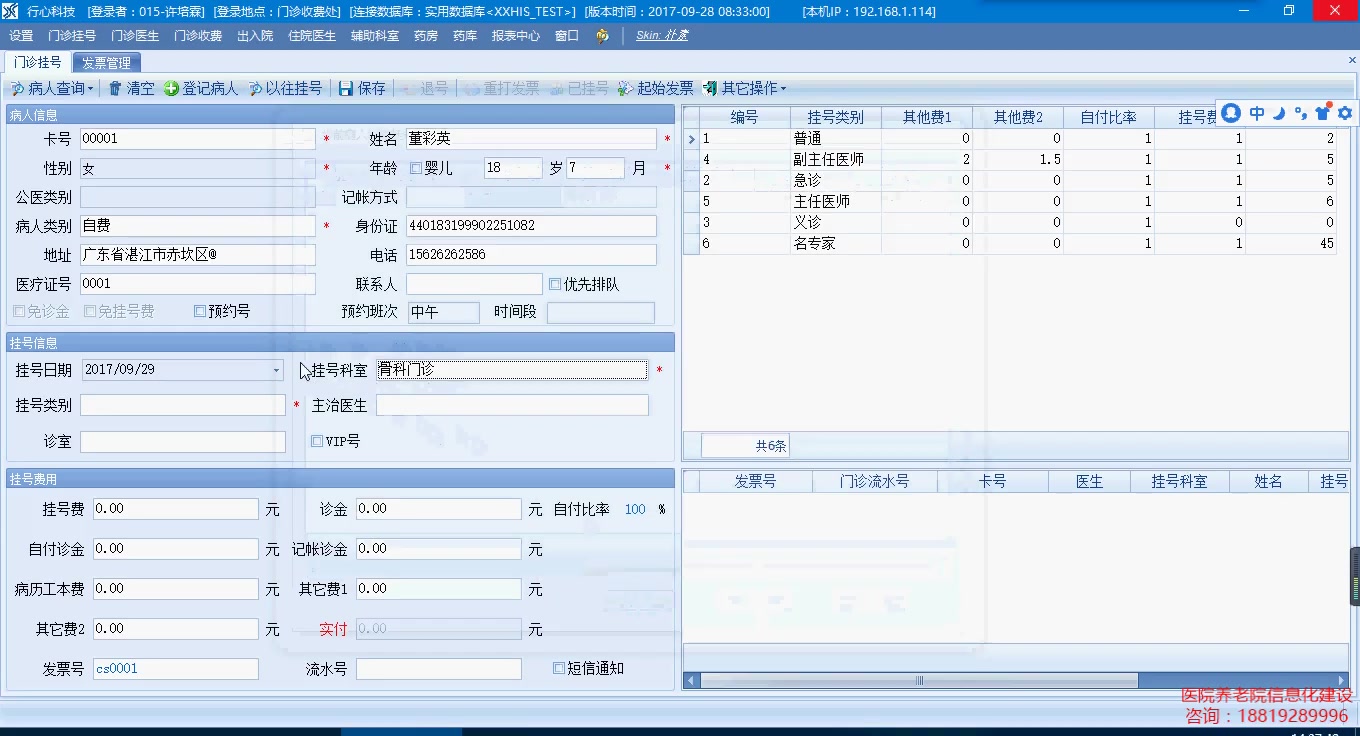The width and height of the screenshot is (1360, 736).
Task: Click the 发票号 column header in lower grid
Action: [x=755, y=481]
